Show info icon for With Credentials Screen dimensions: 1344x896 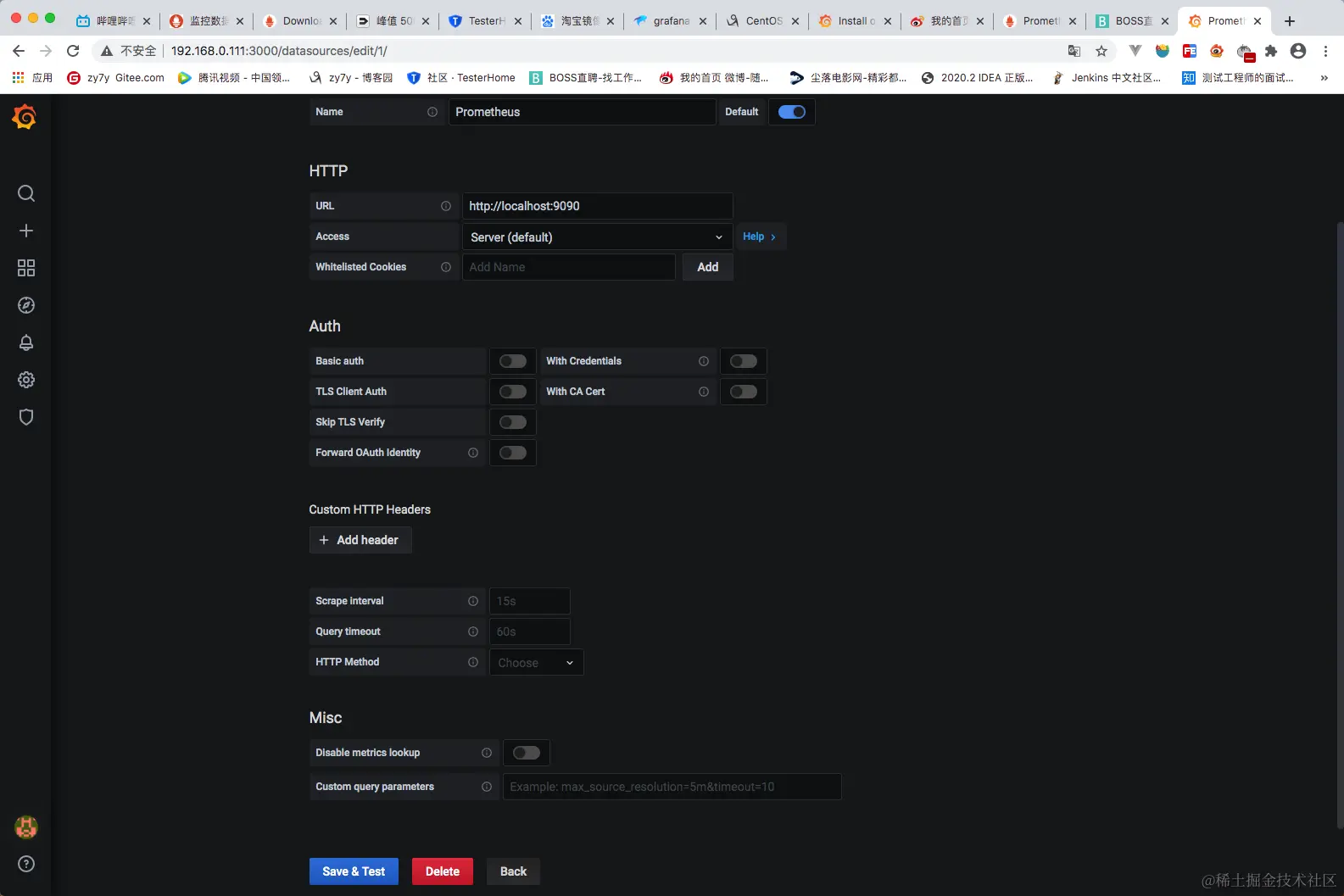(x=704, y=361)
